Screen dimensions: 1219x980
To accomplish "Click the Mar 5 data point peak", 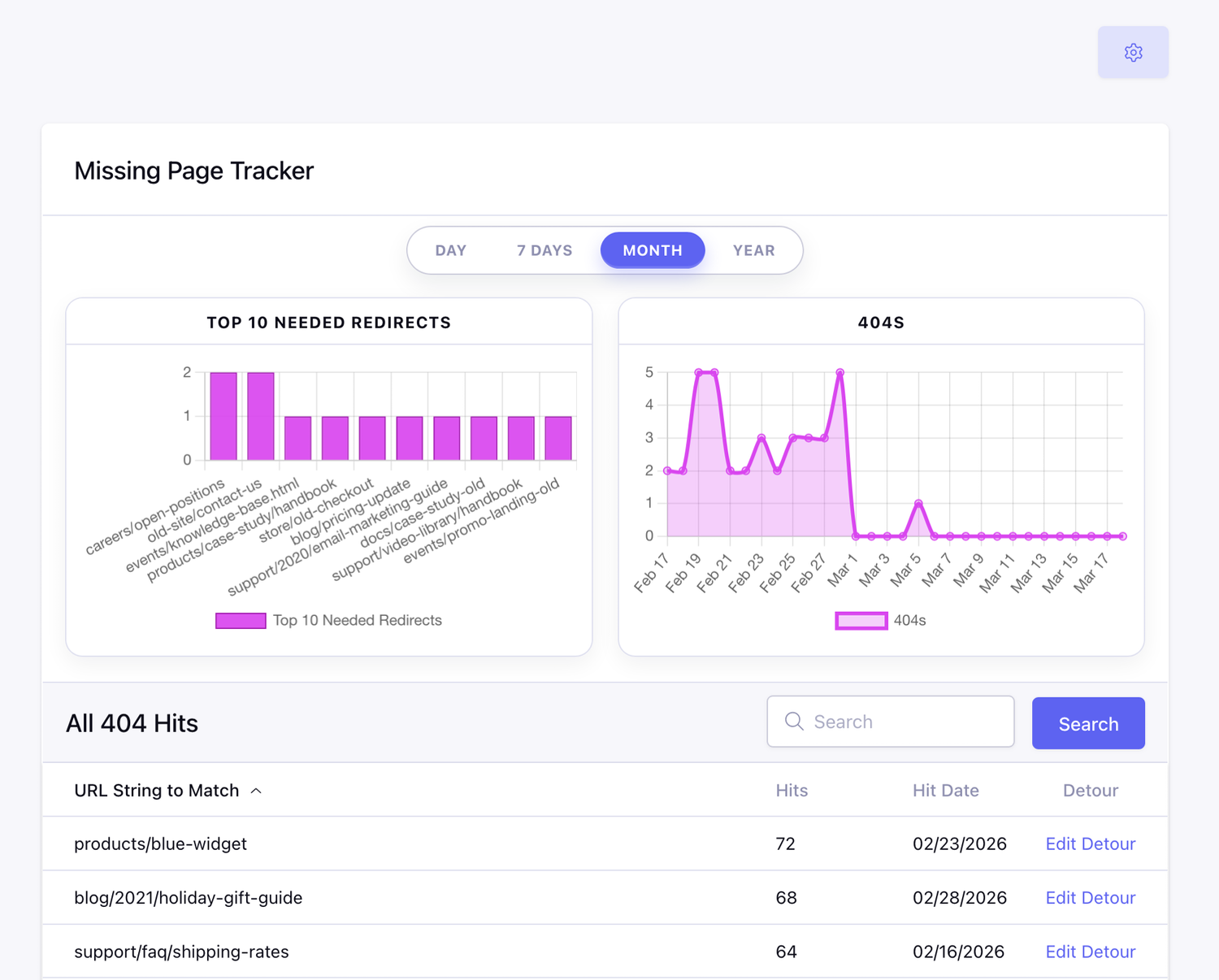I will pyautogui.click(x=918, y=504).
